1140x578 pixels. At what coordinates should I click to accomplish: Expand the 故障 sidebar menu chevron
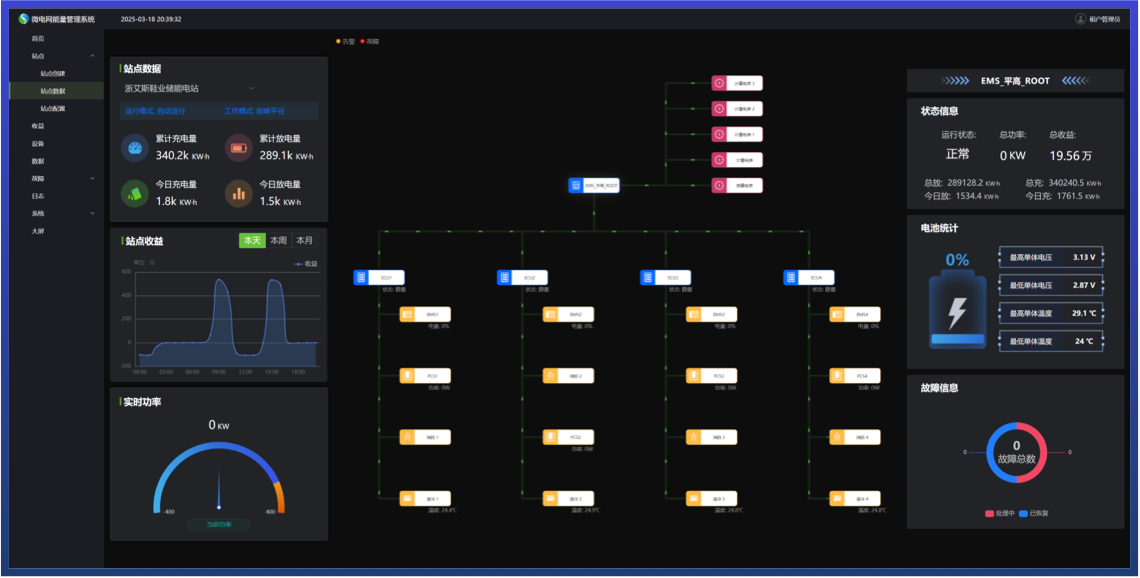coord(92,178)
